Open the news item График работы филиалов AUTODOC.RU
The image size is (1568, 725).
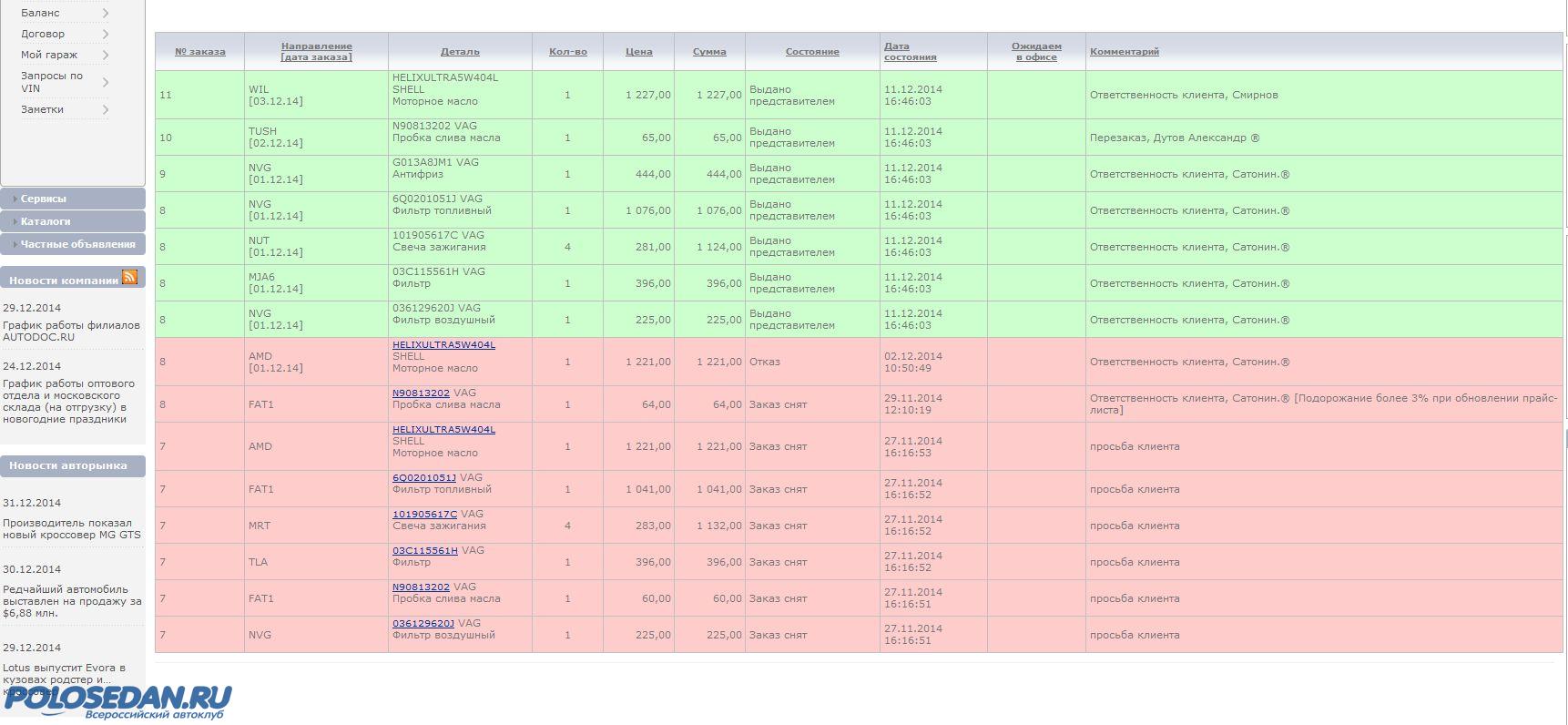pyautogui.click(x=71, y=331)
